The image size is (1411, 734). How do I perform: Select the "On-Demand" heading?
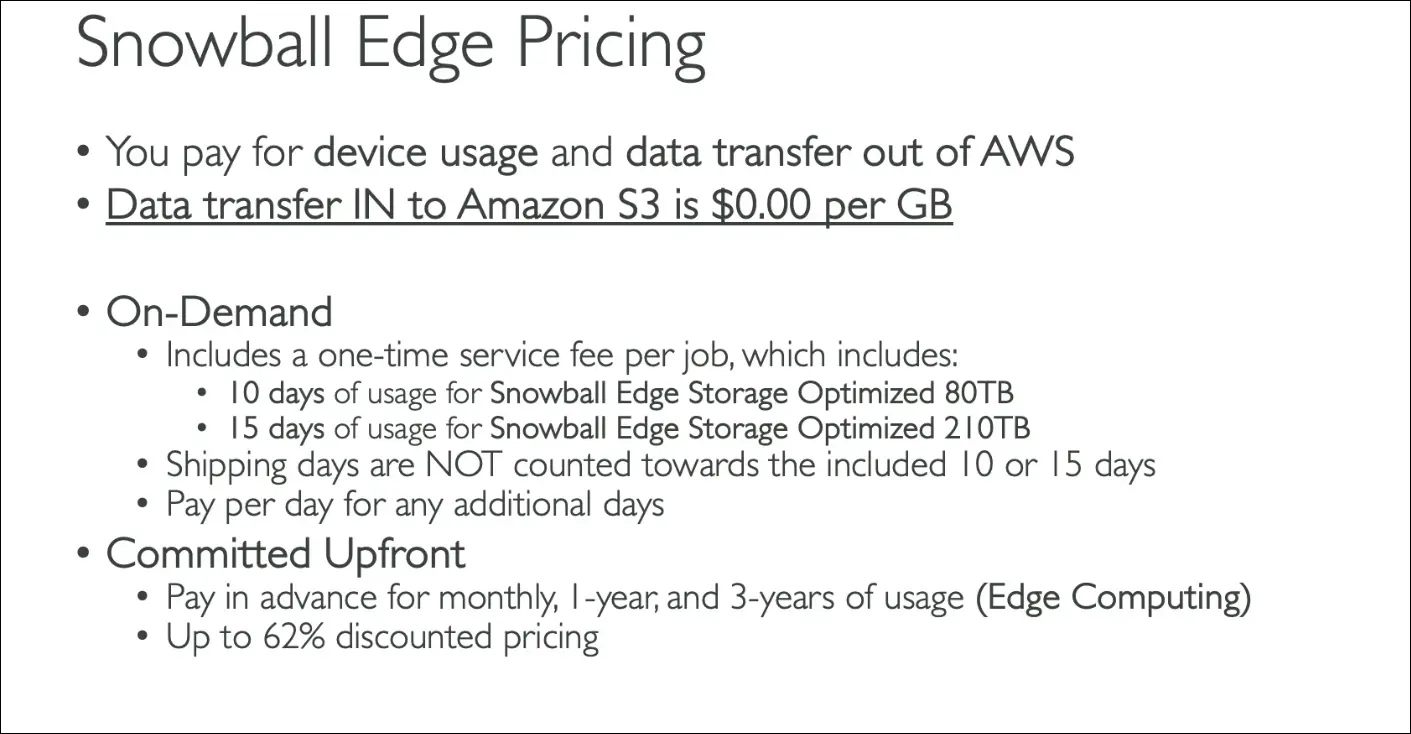click(x=219, y=312)
